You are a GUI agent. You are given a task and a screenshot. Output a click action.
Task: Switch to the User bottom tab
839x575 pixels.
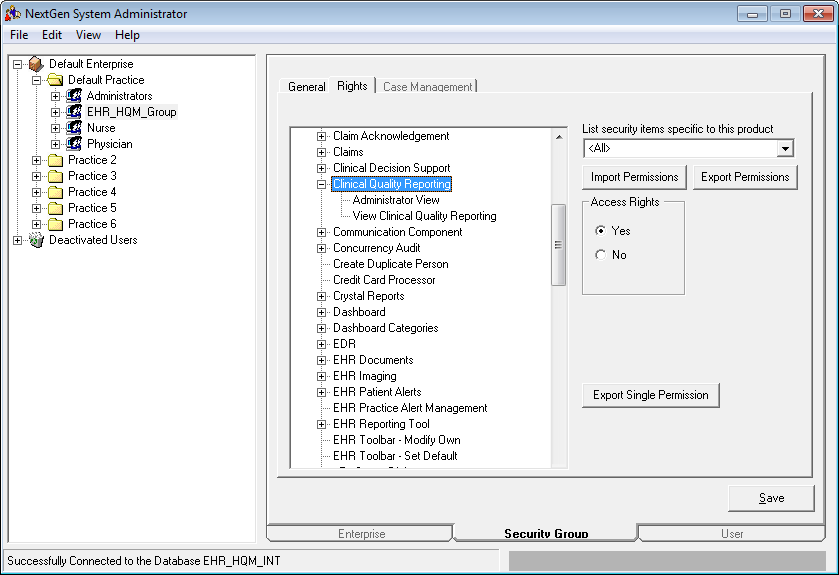[731, 533]
